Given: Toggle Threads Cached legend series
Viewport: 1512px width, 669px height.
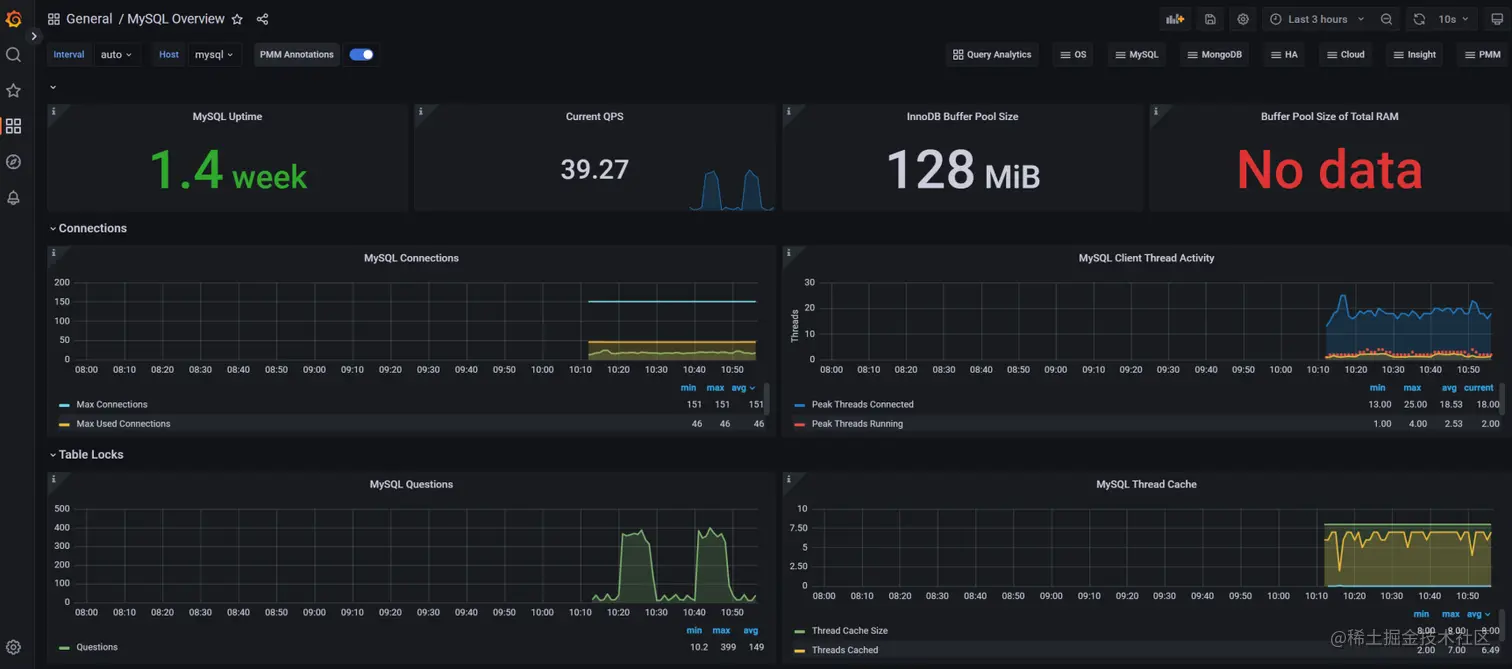Looking at the screenshot, I should pos(845,650).
